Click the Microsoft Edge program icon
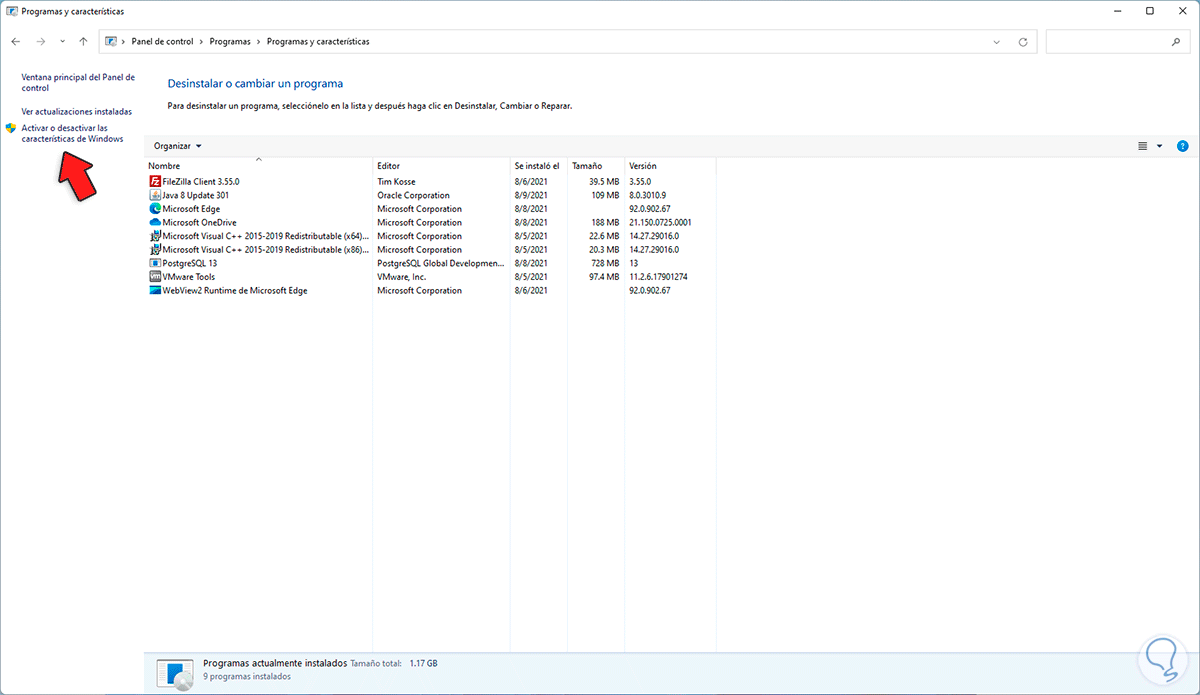The image size is (1200, 695). pos(155,209)
